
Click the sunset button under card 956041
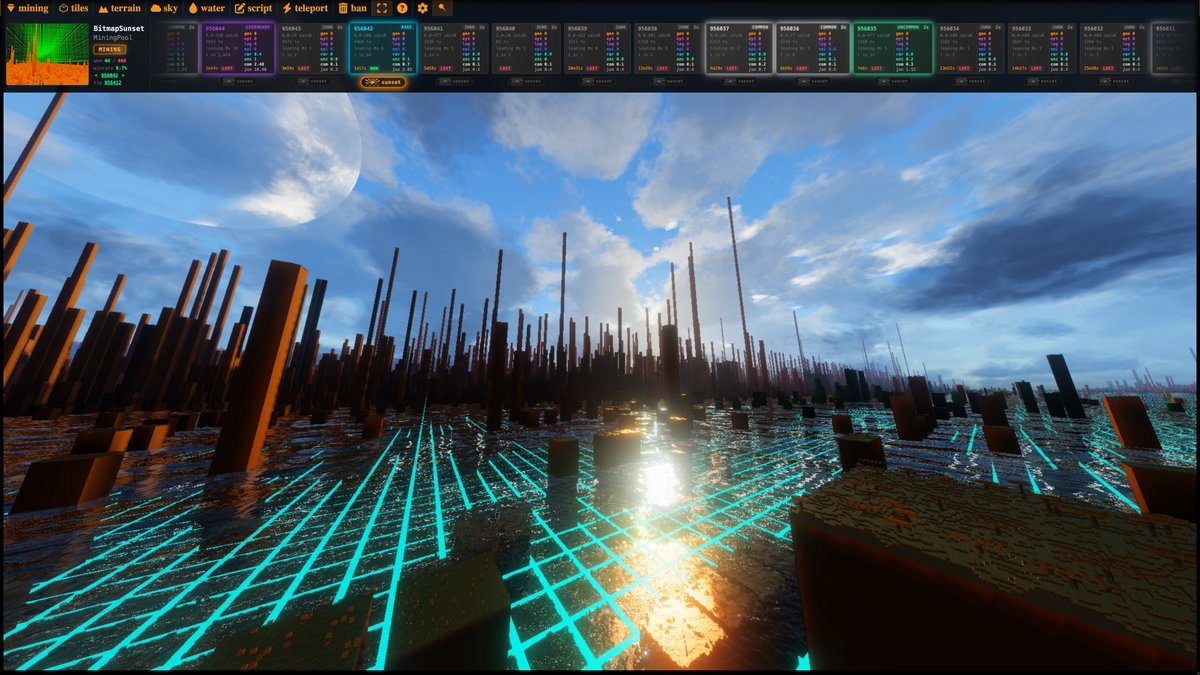click(x=454, y=81)
